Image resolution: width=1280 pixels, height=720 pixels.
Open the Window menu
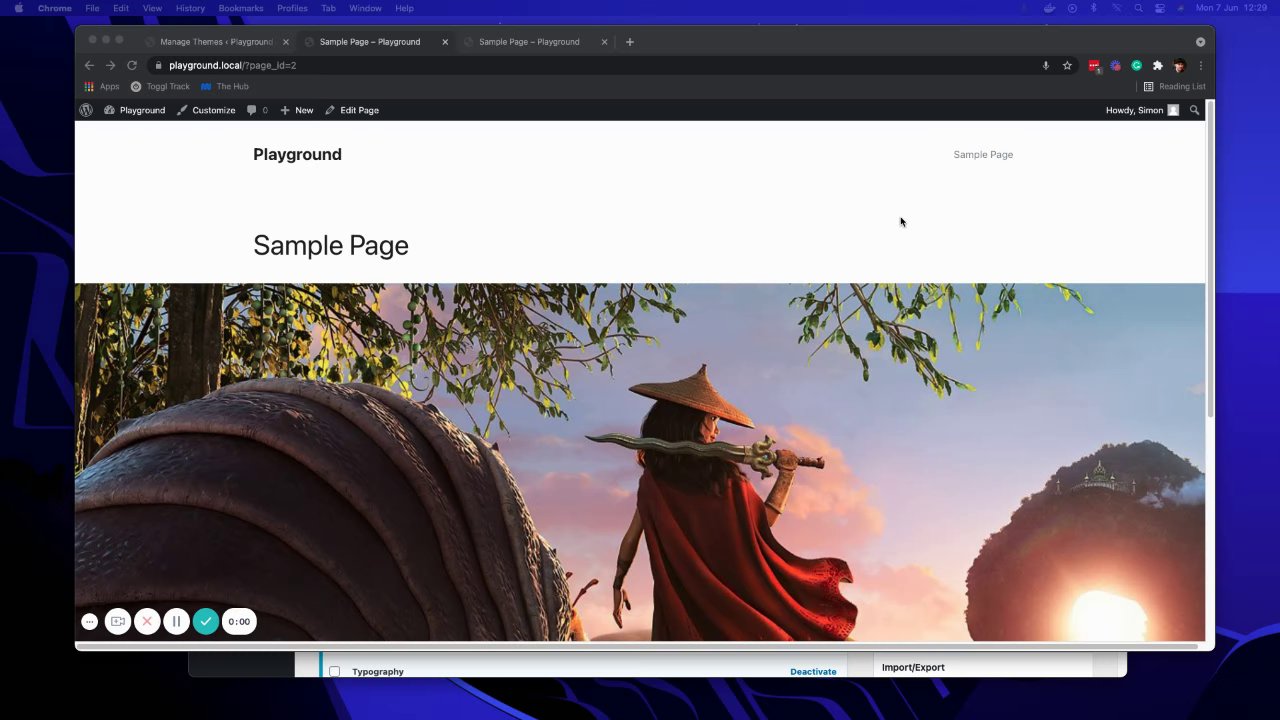(365, 8)
